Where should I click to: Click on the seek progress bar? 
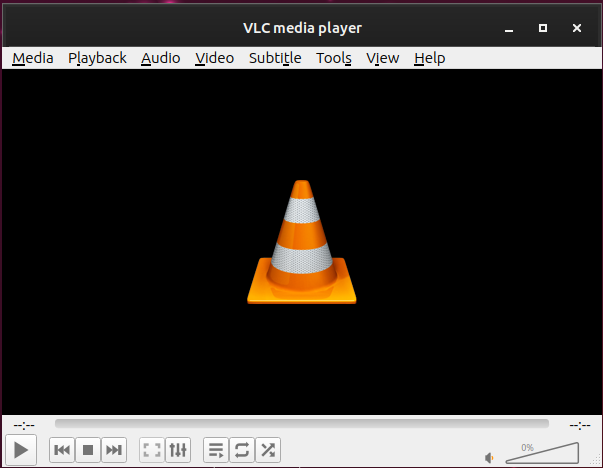coord(302,424)
